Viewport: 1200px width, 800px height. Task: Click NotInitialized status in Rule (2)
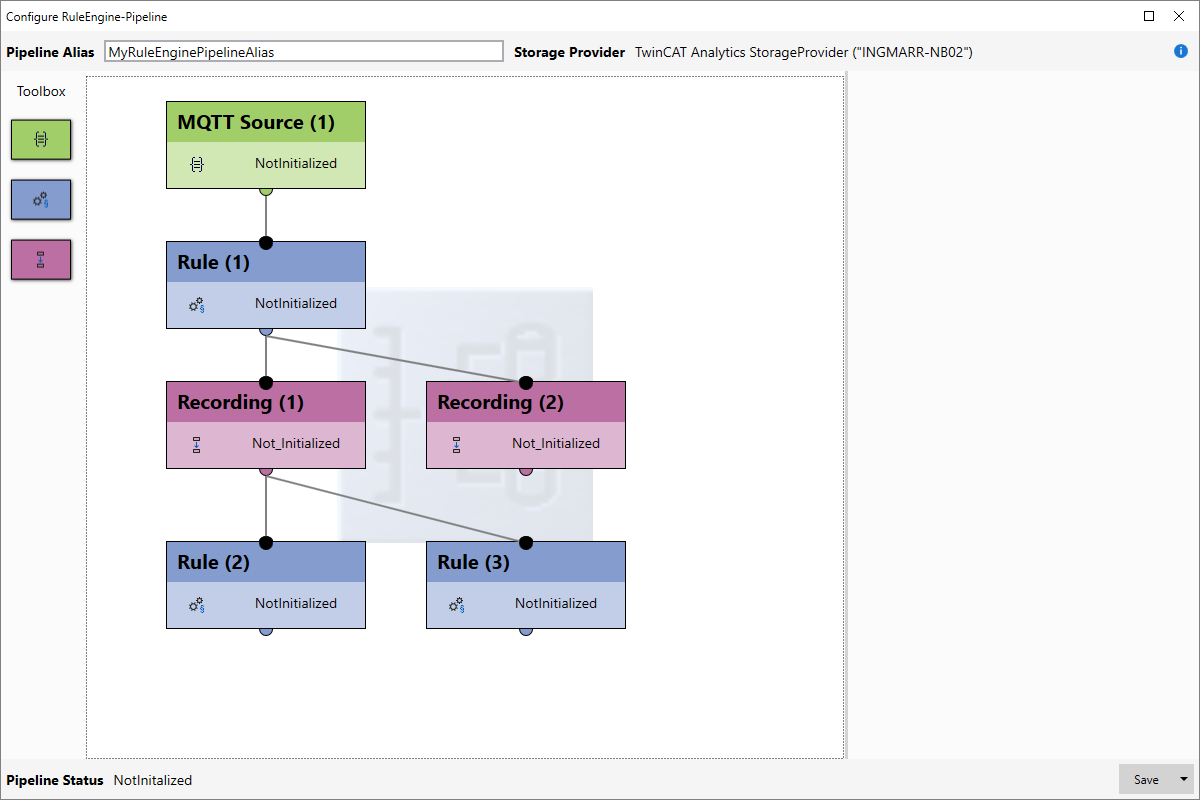(x=296, y=603)
